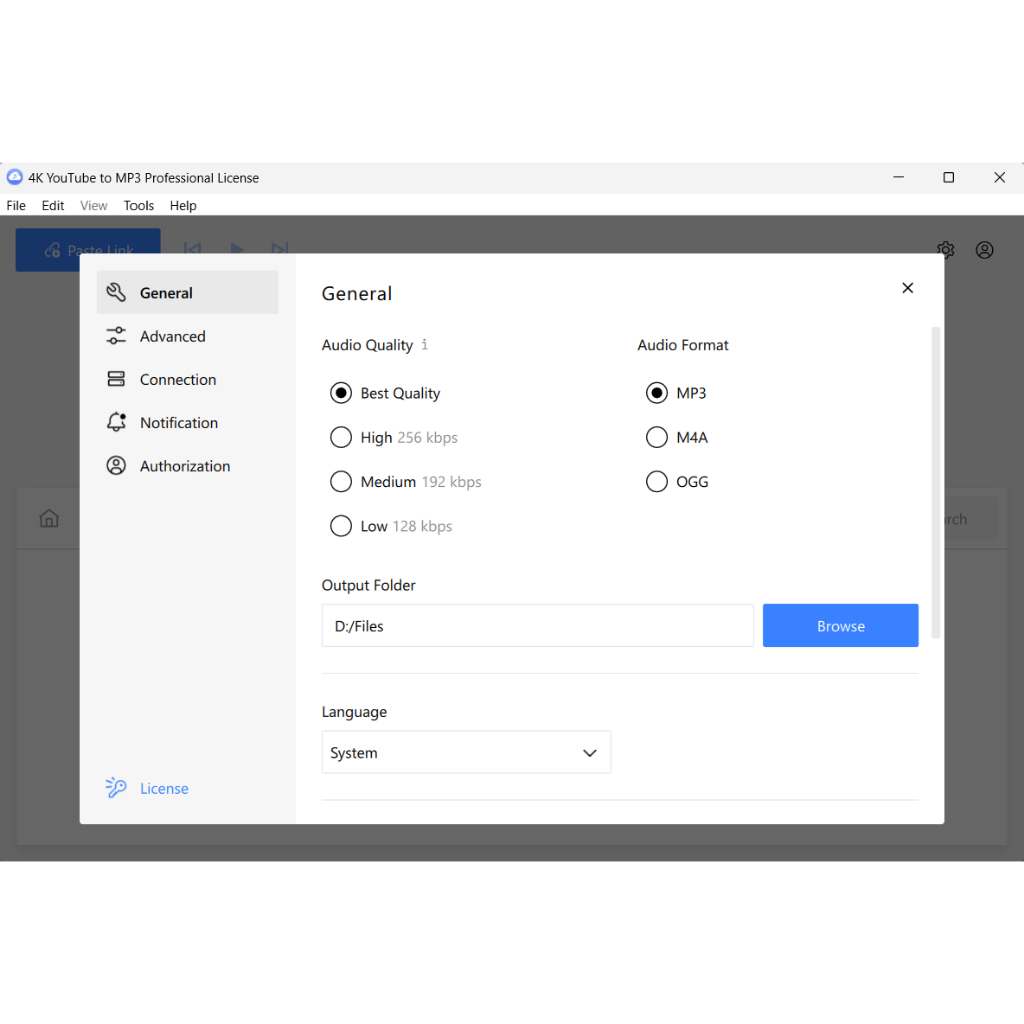Select High 256 kbps audio quality

(x=341, y=438)
